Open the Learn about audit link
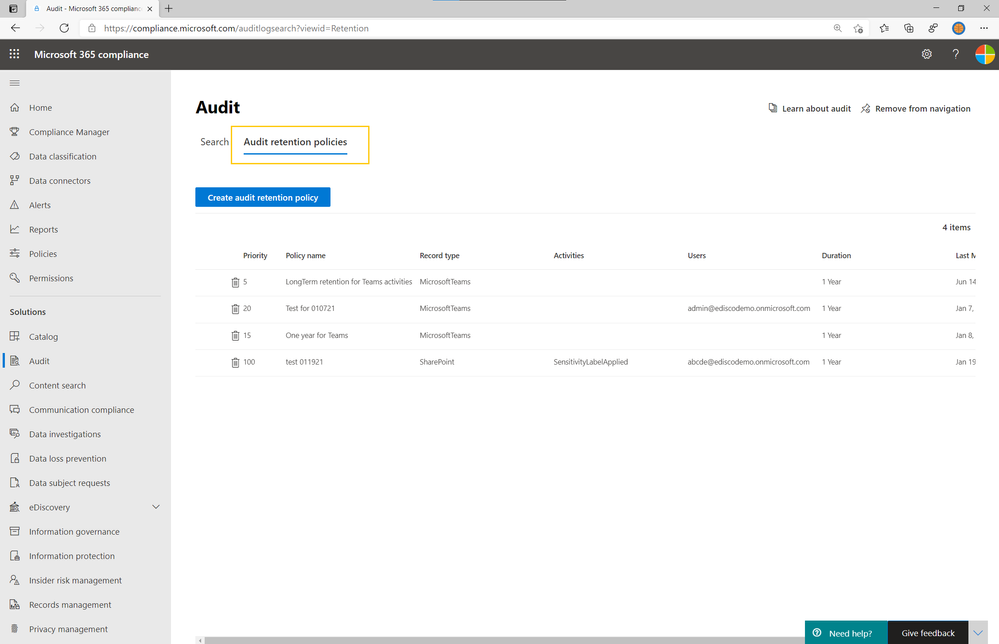 [810, 109]
